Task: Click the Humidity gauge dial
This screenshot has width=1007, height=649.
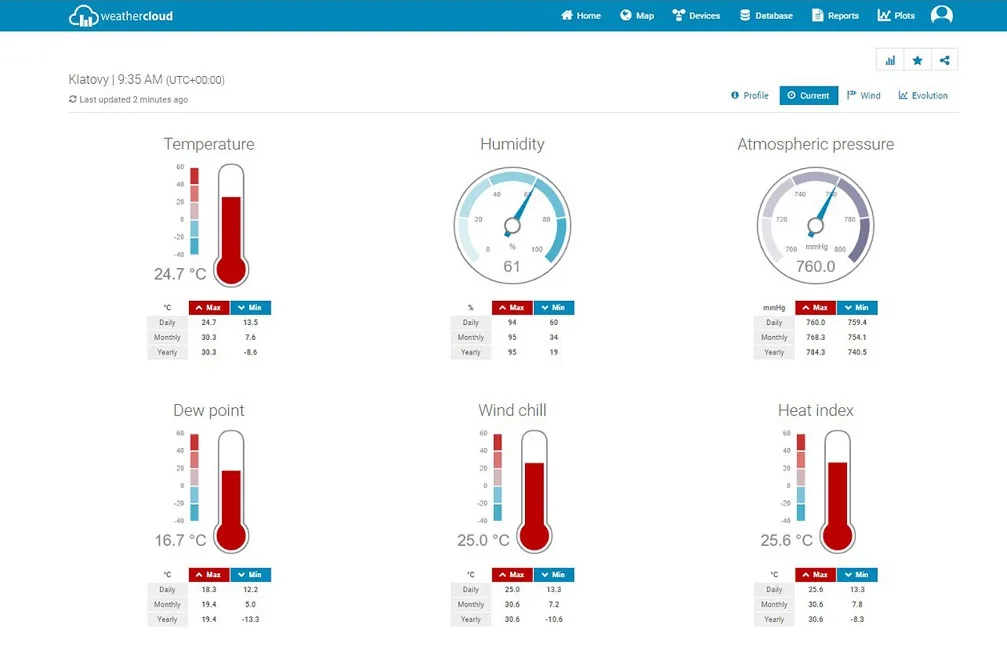Action: (x=512, y=225)
